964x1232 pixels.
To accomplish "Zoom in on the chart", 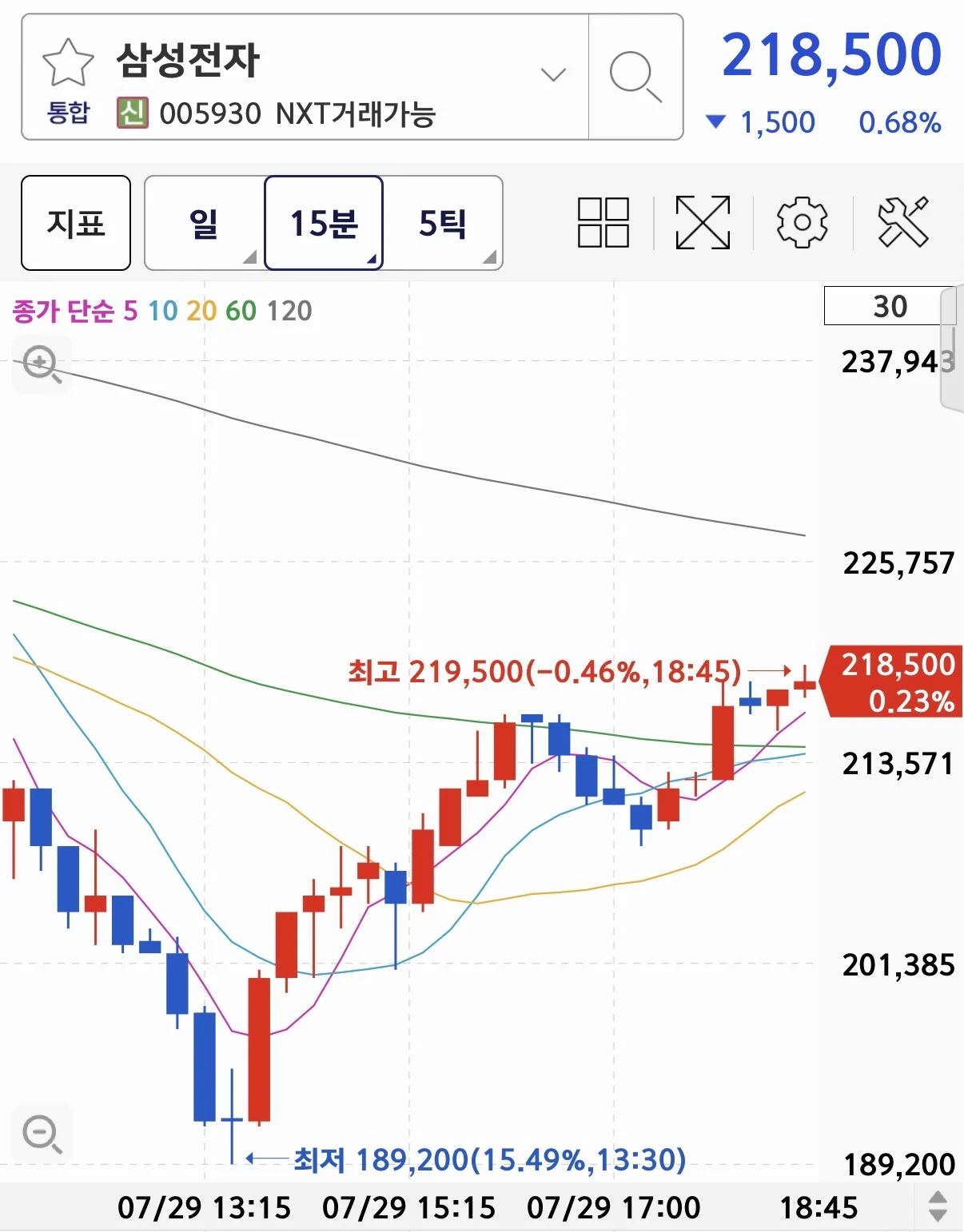I will 42,365.
